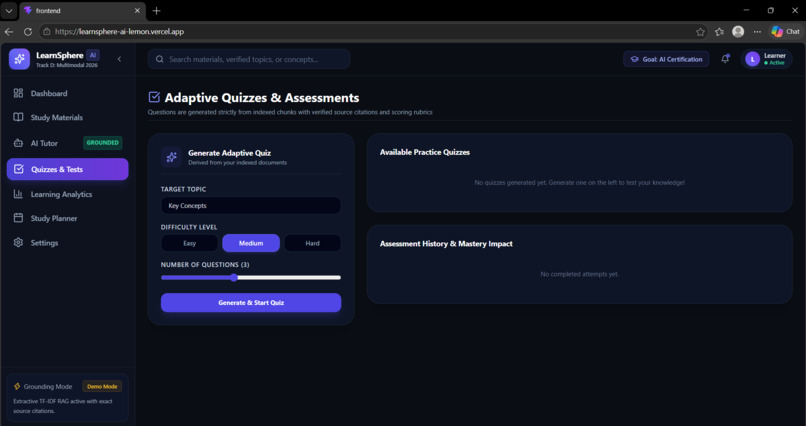Screen dimensions: 806x426
Task: Focus the search materials input field
Action: point(249,59)
